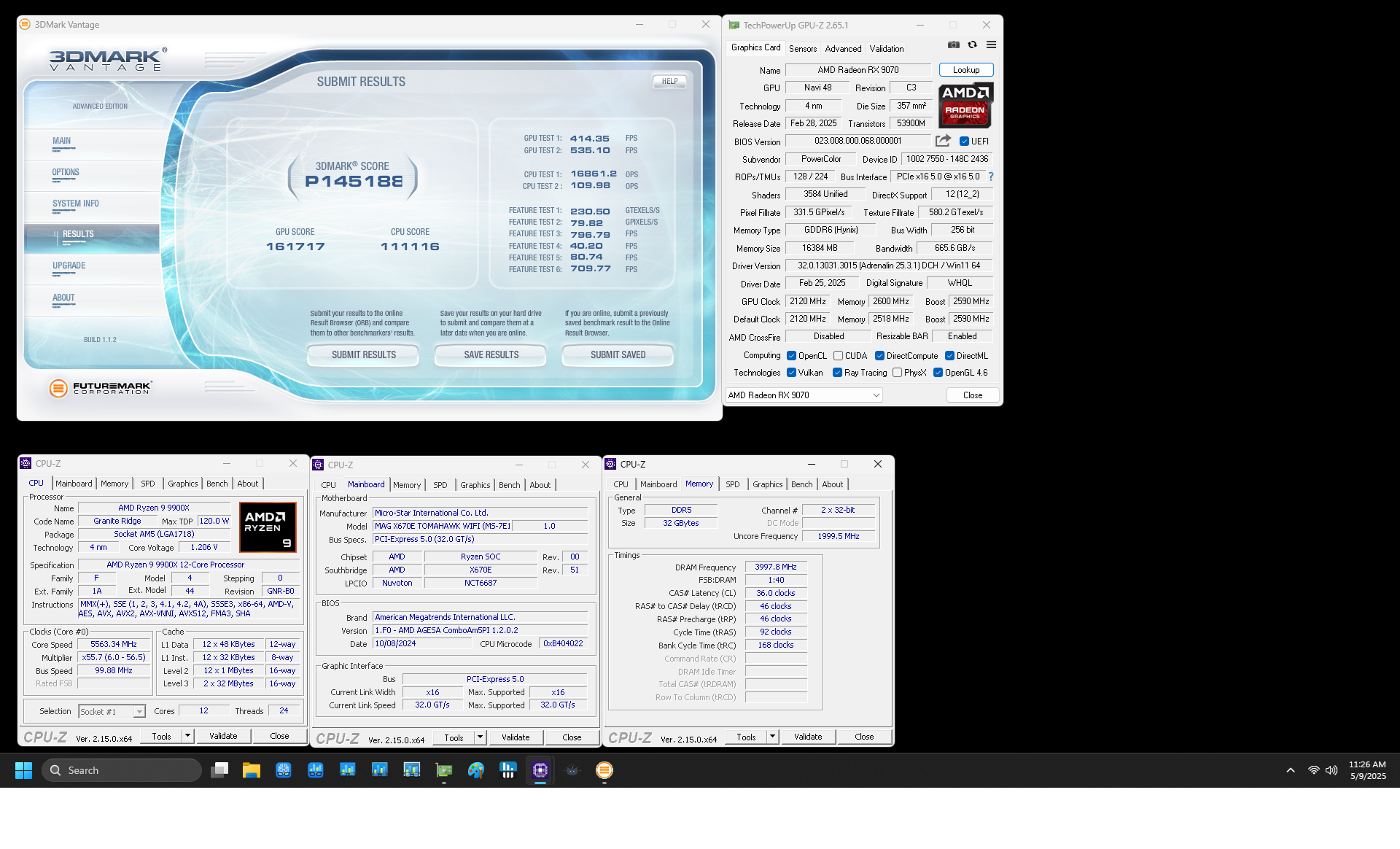Click the CPU-Z Memory window title icon
This screenshot has width=1400, height=849.
(611, 464)
